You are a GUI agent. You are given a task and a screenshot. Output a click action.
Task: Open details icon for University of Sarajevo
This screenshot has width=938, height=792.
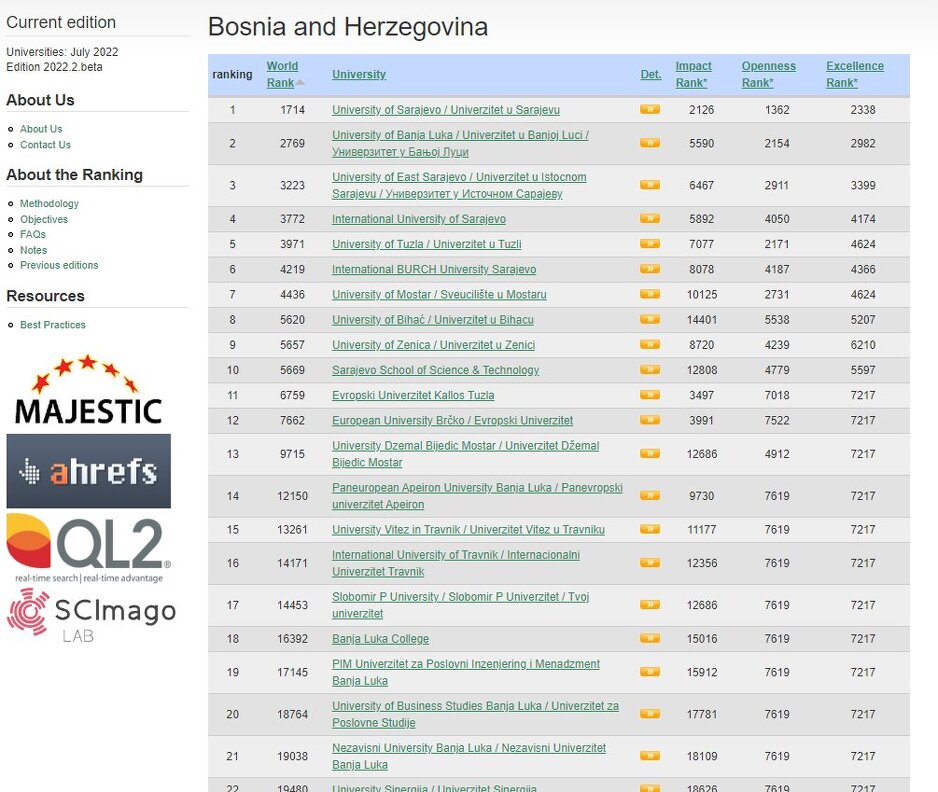(649, 110)
